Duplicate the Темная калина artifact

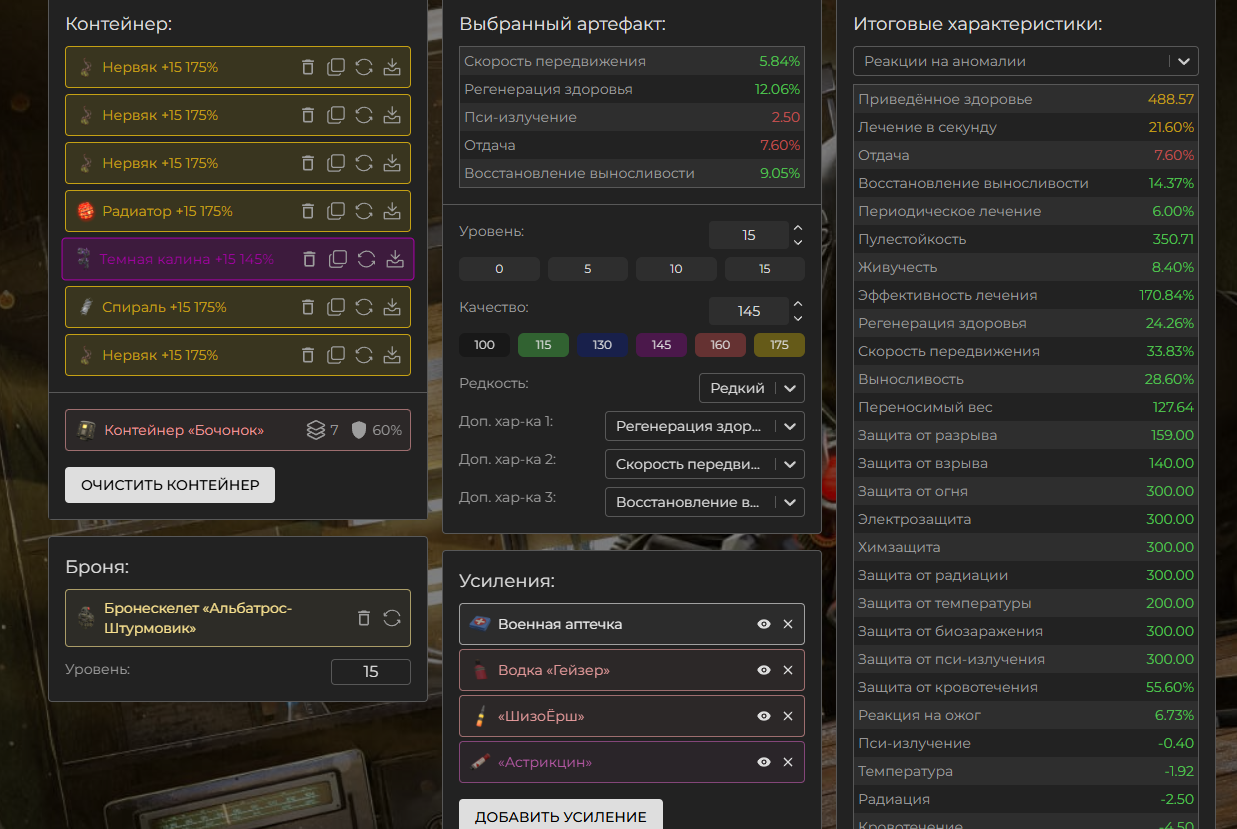338,259
